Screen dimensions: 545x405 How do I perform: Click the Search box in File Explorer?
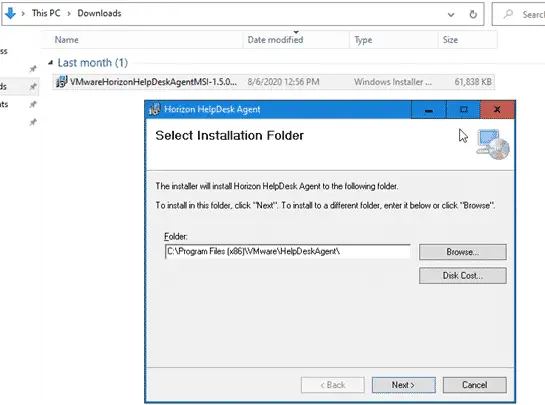[519, 14]
